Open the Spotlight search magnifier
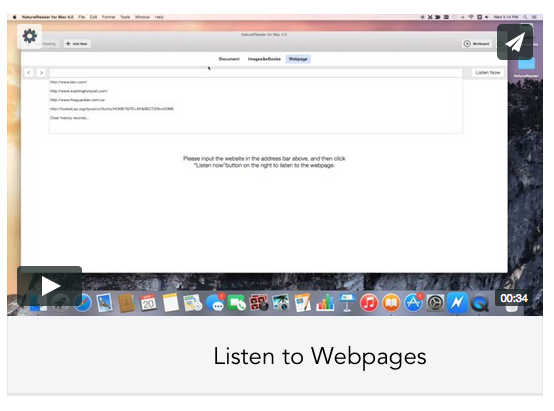This screenshot has width=554, height=411. pos(525,17)
